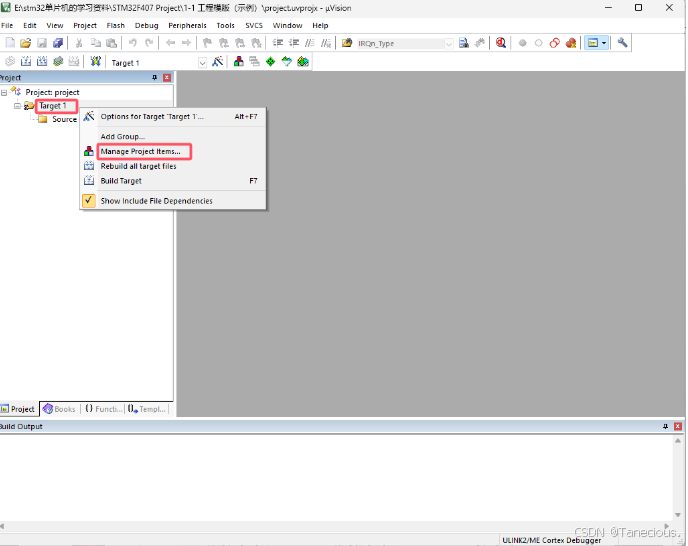Image resolution: width=688 pixels, height=546 pixels.
Task: Toggle Show Include File Dependencies checkmark
Action: 89,201
